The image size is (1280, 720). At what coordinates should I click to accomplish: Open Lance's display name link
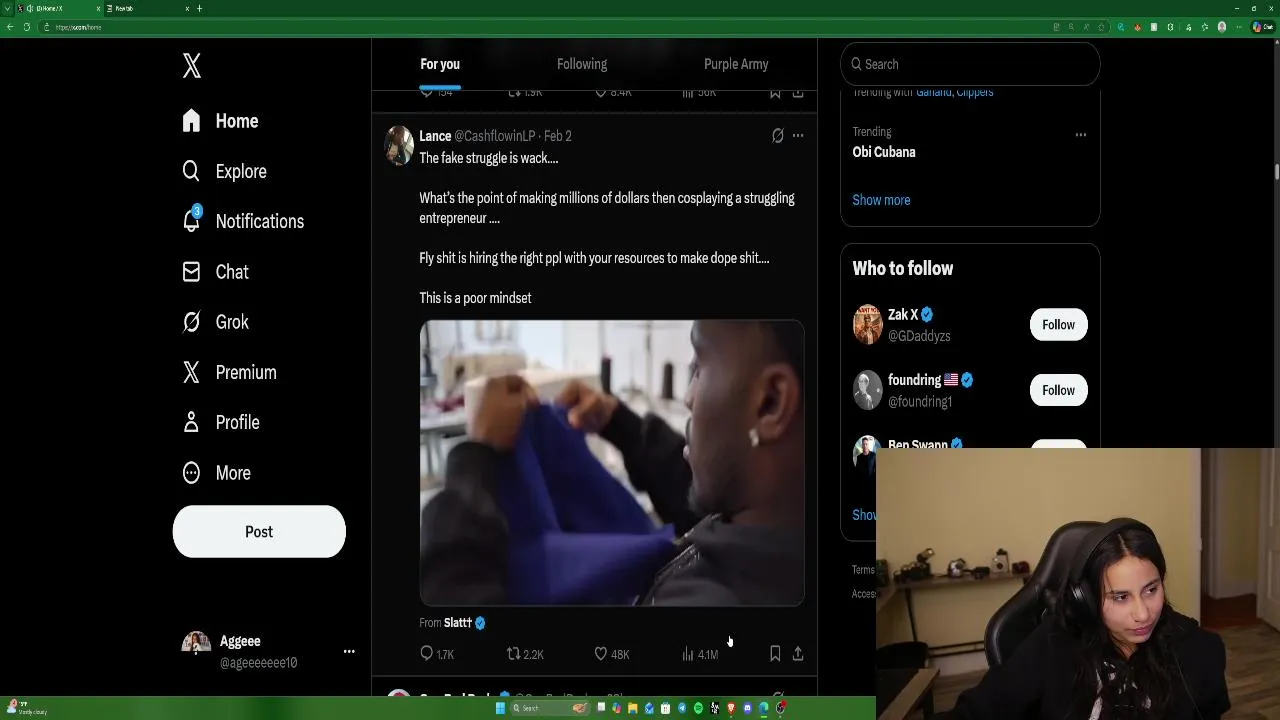tap(435, 136)
